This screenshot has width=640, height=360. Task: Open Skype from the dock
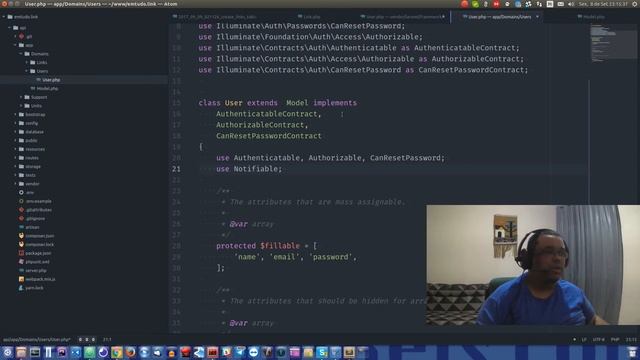point(322,352)
